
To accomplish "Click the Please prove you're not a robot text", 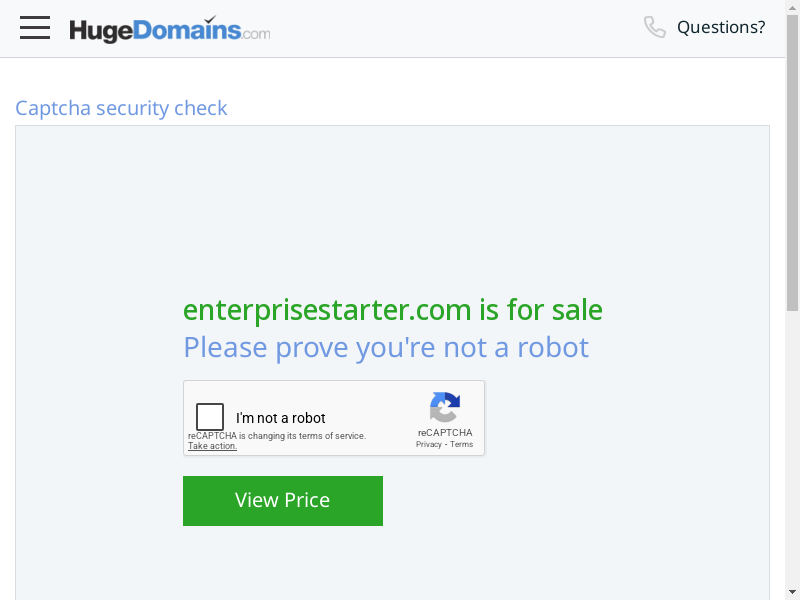I will pyautogui.click(x=386, y=347).
